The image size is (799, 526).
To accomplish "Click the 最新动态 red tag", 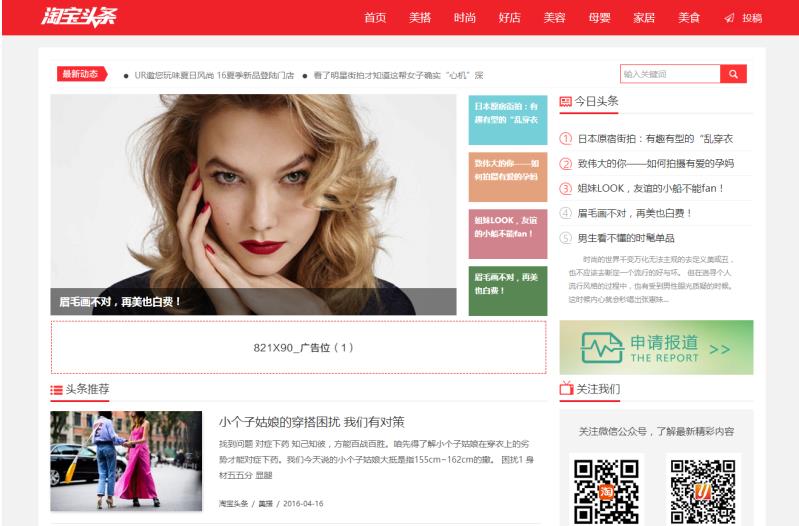I will tap(82, 74).
